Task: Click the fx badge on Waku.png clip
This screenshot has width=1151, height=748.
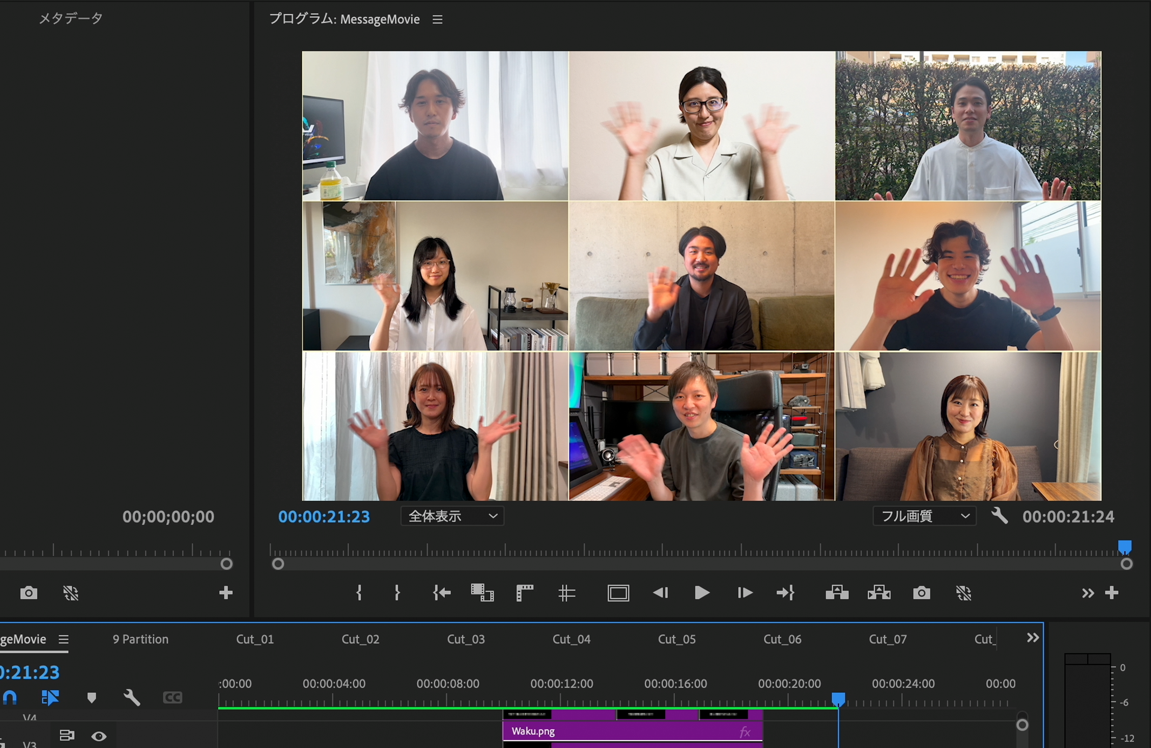Action: pos(745,731)
